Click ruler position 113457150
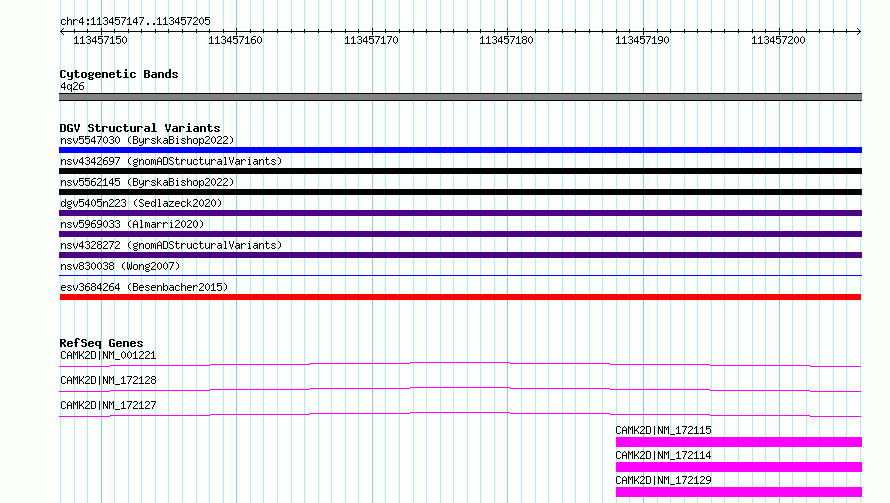Screen dimensions: 890x503 coord(100,40)
